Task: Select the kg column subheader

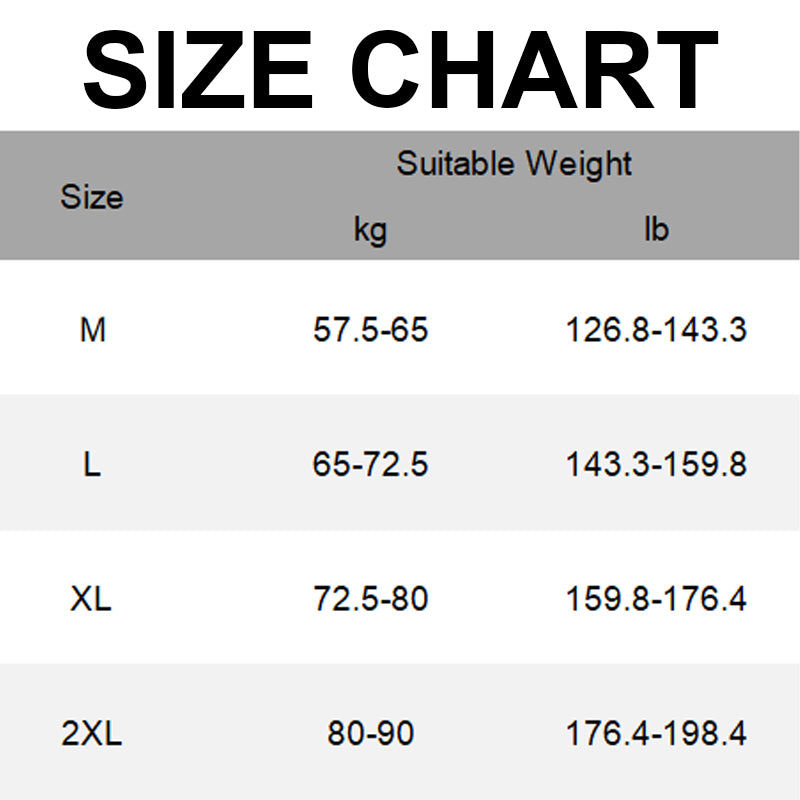Action: click(x=370, y=231)
